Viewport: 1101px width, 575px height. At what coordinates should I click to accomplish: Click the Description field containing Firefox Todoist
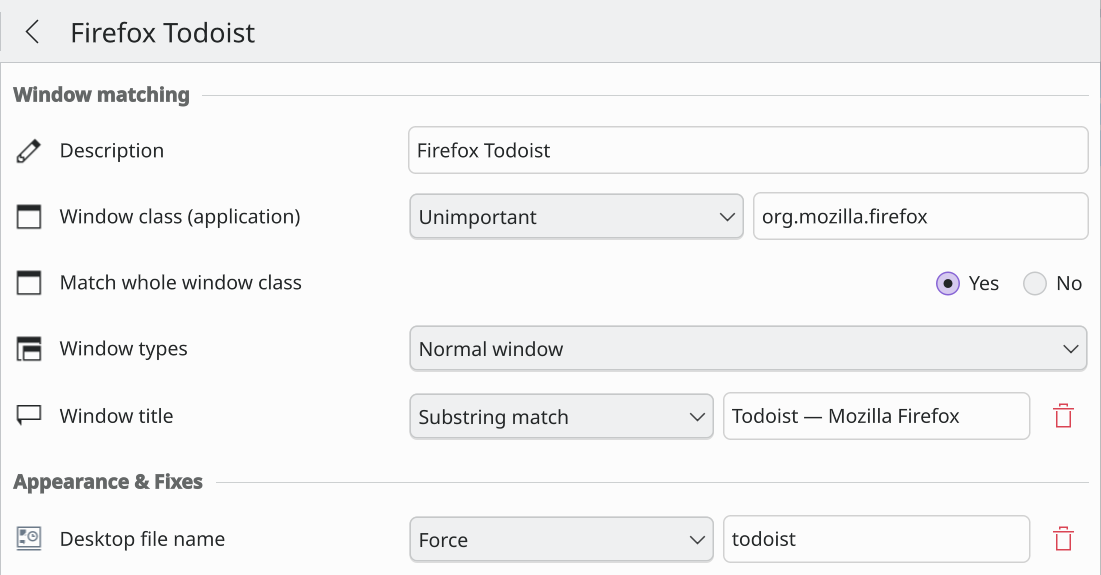748,150
